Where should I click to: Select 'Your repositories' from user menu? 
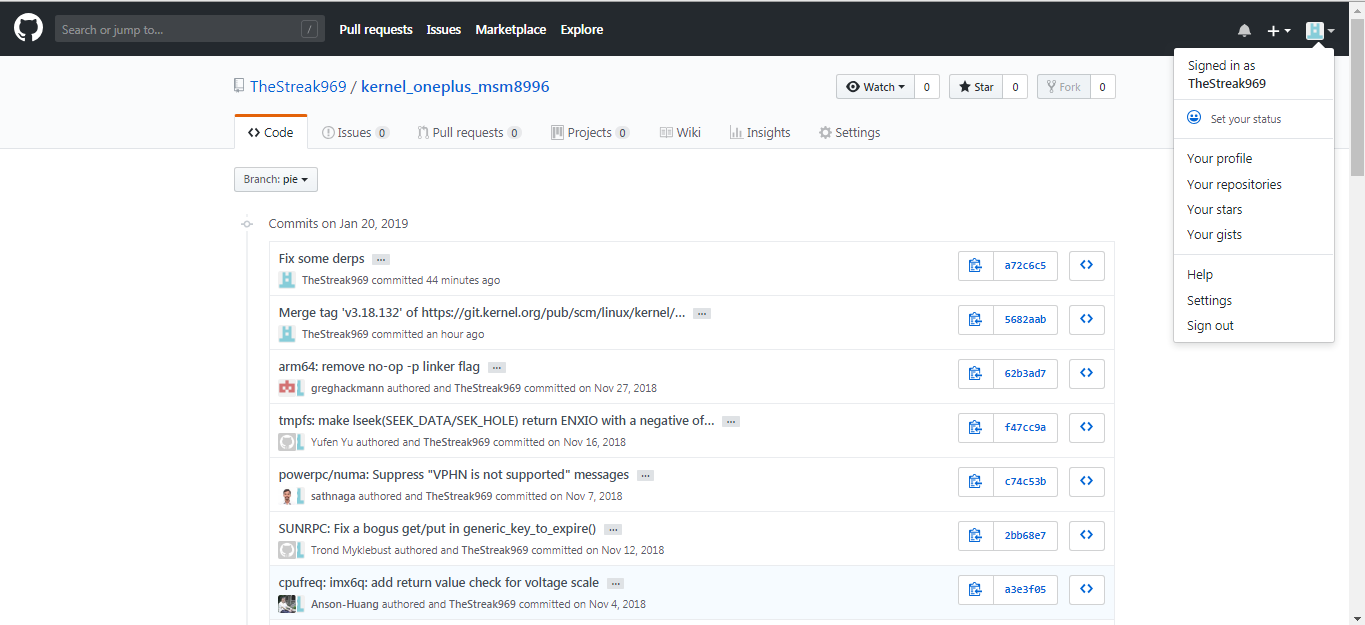coord(1234,184)
